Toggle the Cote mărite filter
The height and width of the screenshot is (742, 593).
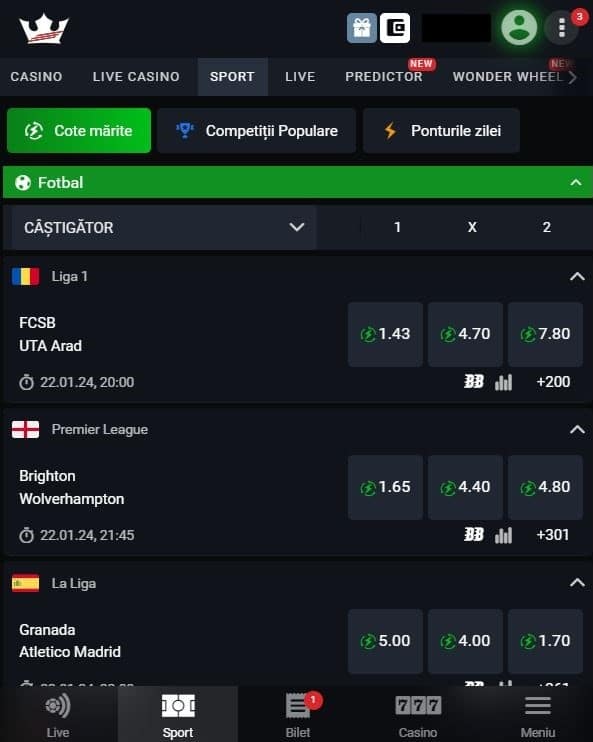(79, 131)
